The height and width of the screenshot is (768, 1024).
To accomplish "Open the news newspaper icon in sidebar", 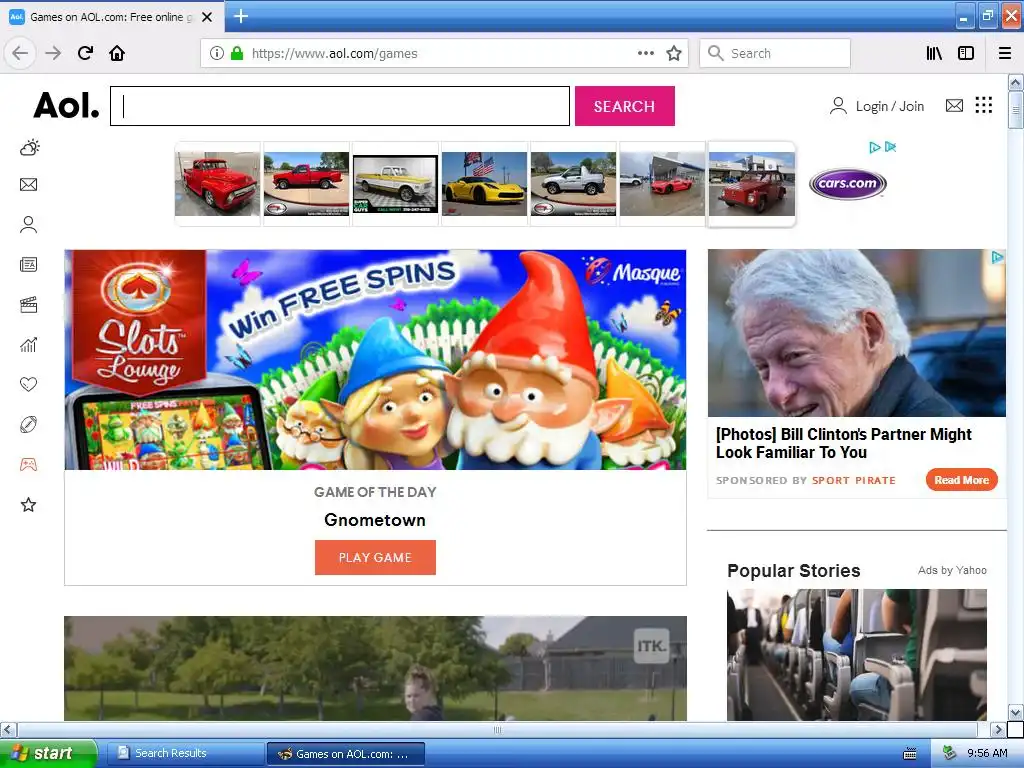I will (28, 264).
